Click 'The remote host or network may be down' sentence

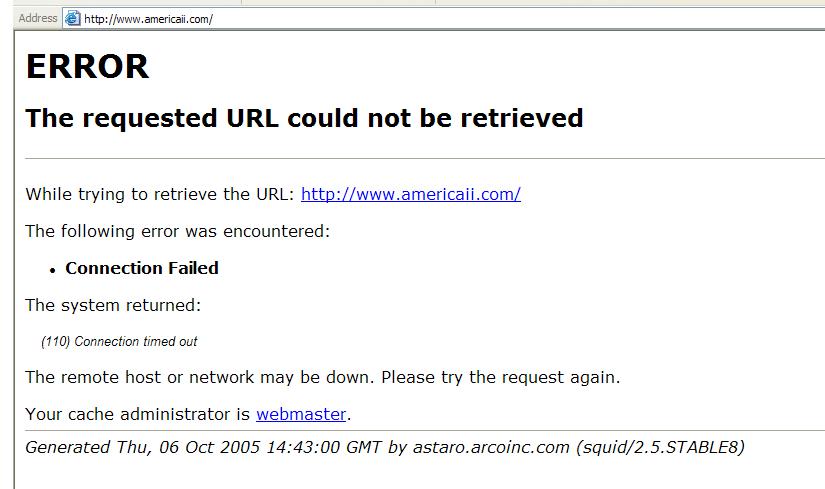coord(323,377)
